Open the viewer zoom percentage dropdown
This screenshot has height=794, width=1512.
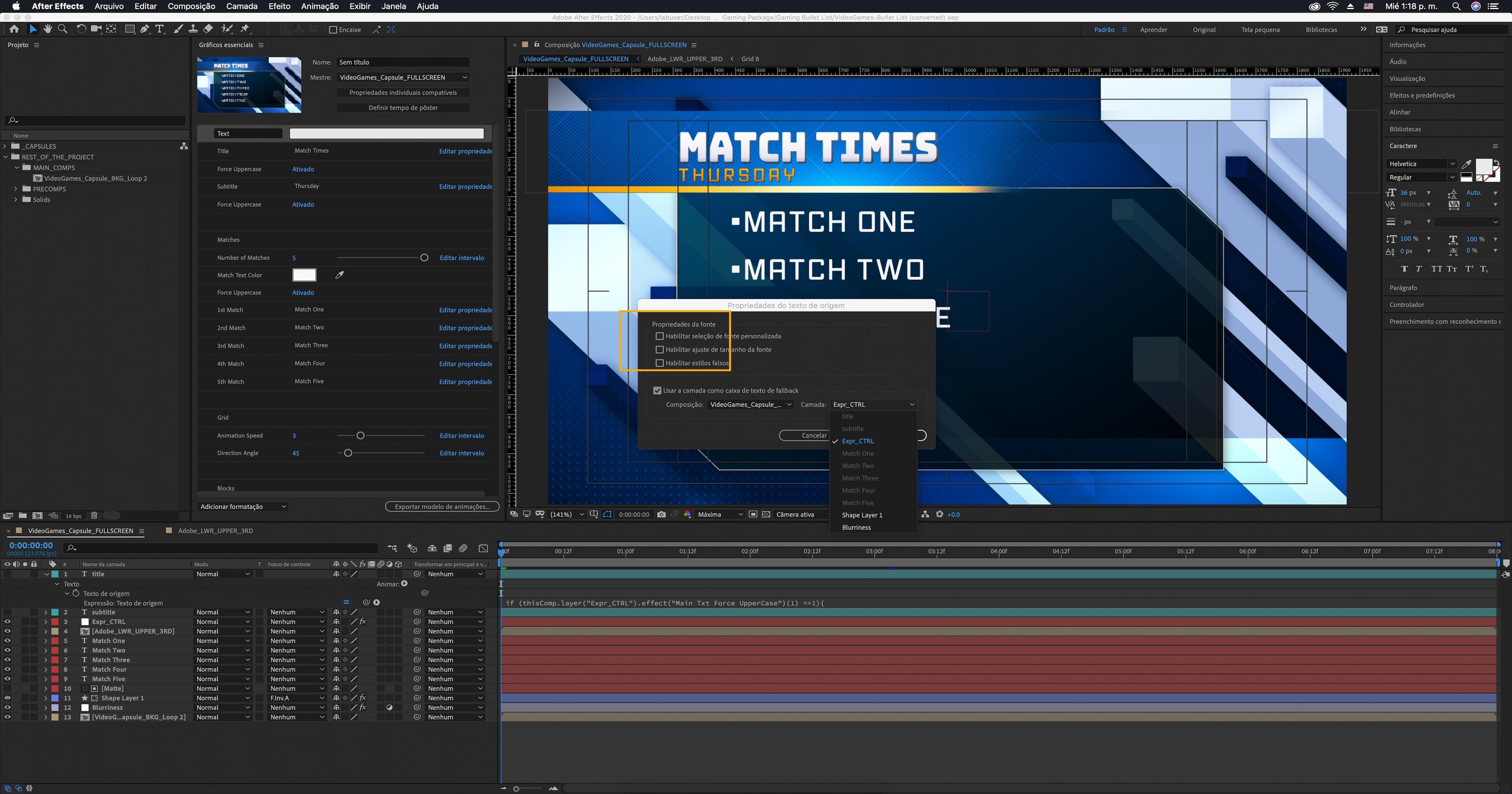coord(566,515)
